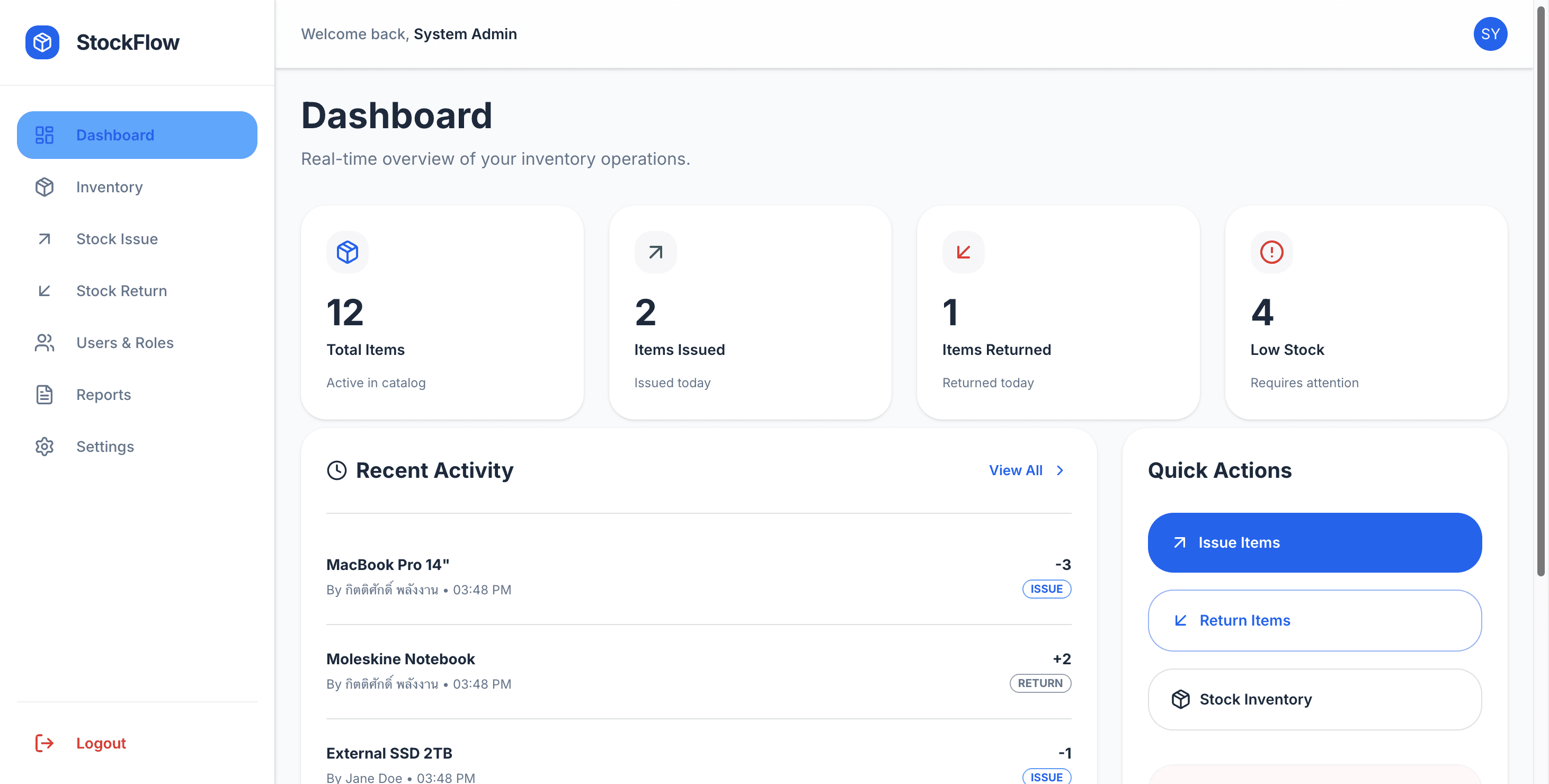Go to Stock Issue page
1549x784 pixels.
click(x=137, y=239)
